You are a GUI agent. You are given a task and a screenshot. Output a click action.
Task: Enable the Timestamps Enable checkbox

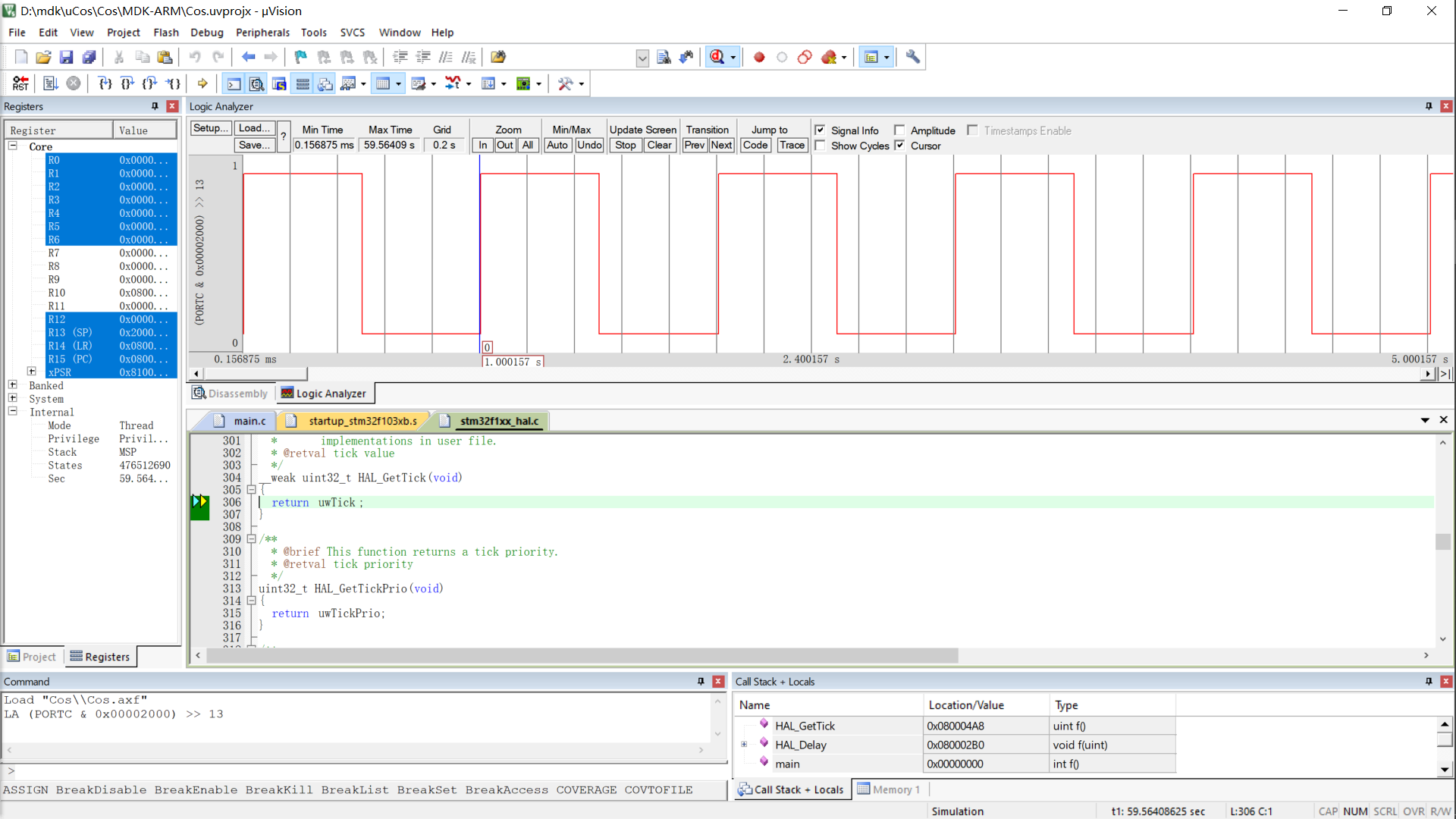tap(975, 130)
